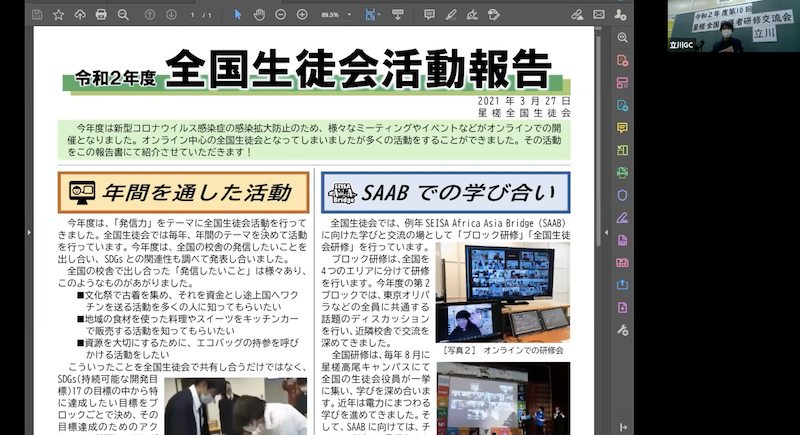Open the purple Fill and Sign tool

622,218
